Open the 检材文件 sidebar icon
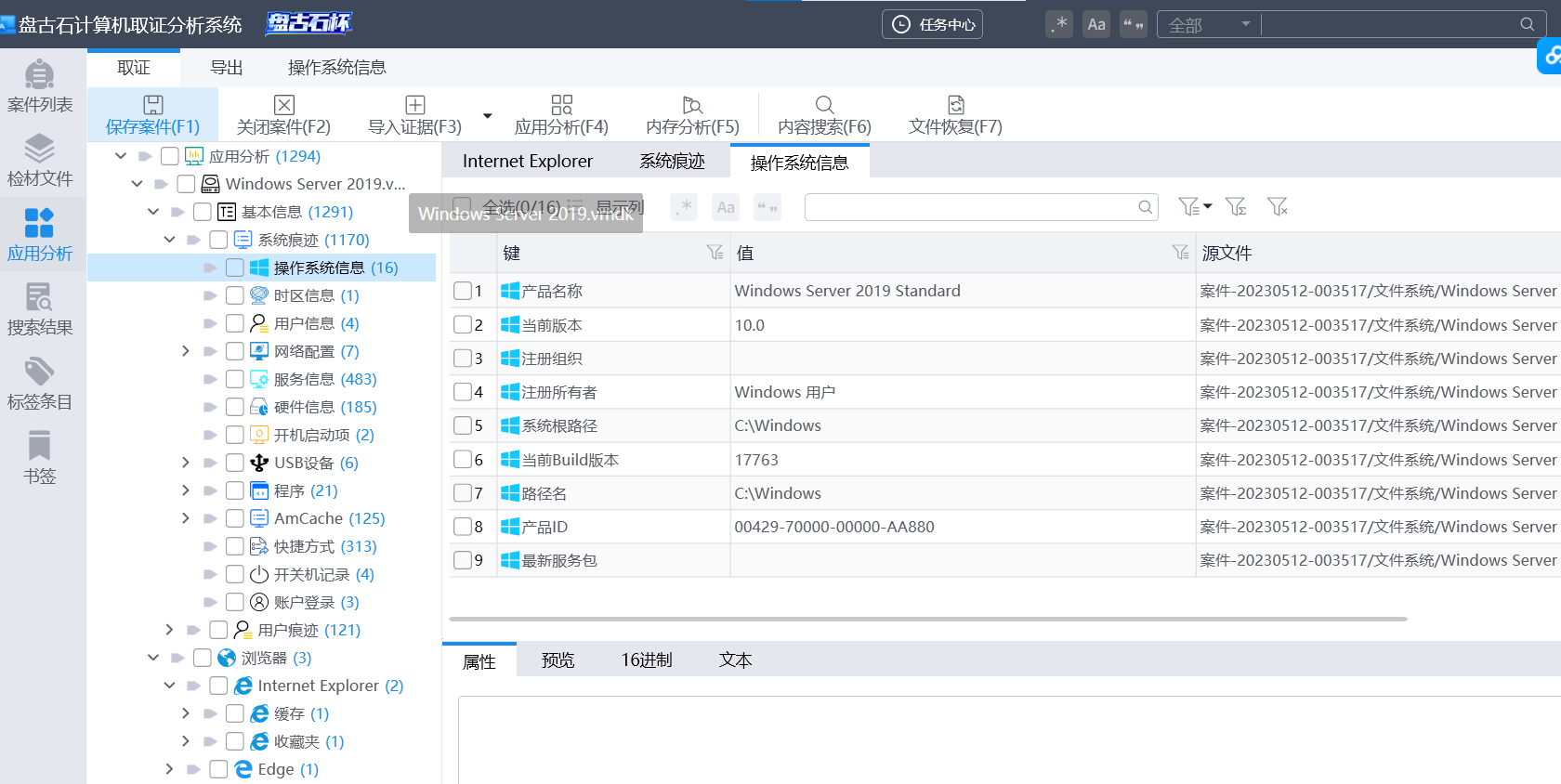Screen dimensions: 1561x784 tap(39, 160)
